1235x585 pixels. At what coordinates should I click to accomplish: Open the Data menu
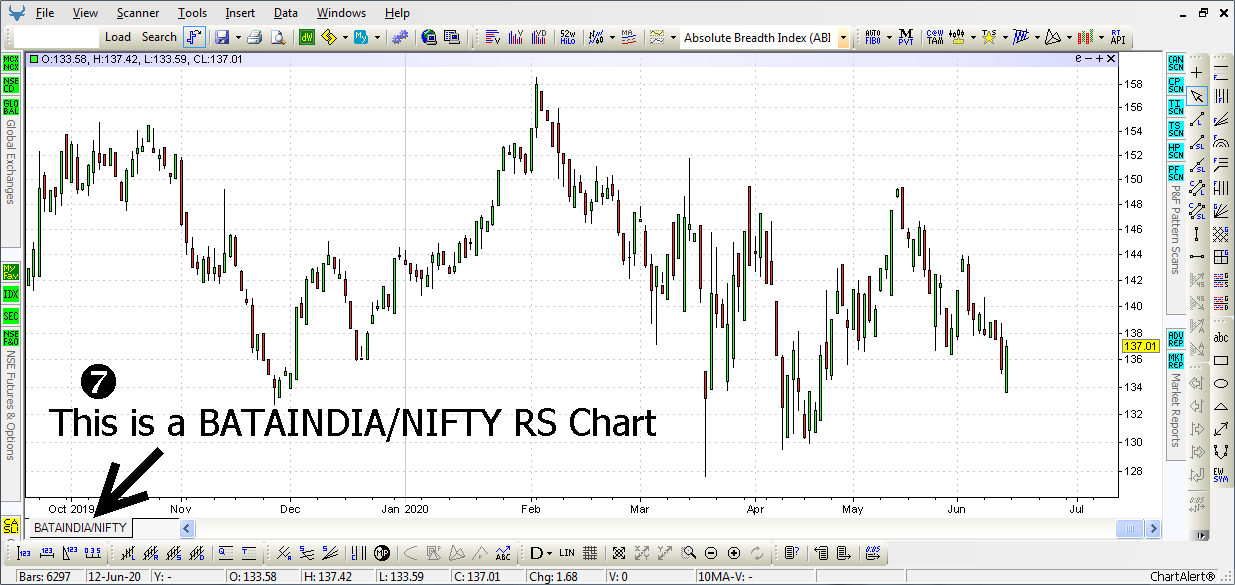(x=285, y=13)
